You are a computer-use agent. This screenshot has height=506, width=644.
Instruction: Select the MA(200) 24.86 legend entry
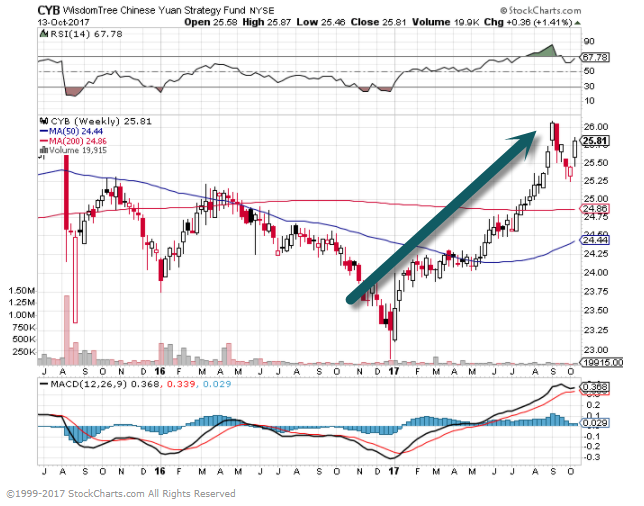(73, 141)
